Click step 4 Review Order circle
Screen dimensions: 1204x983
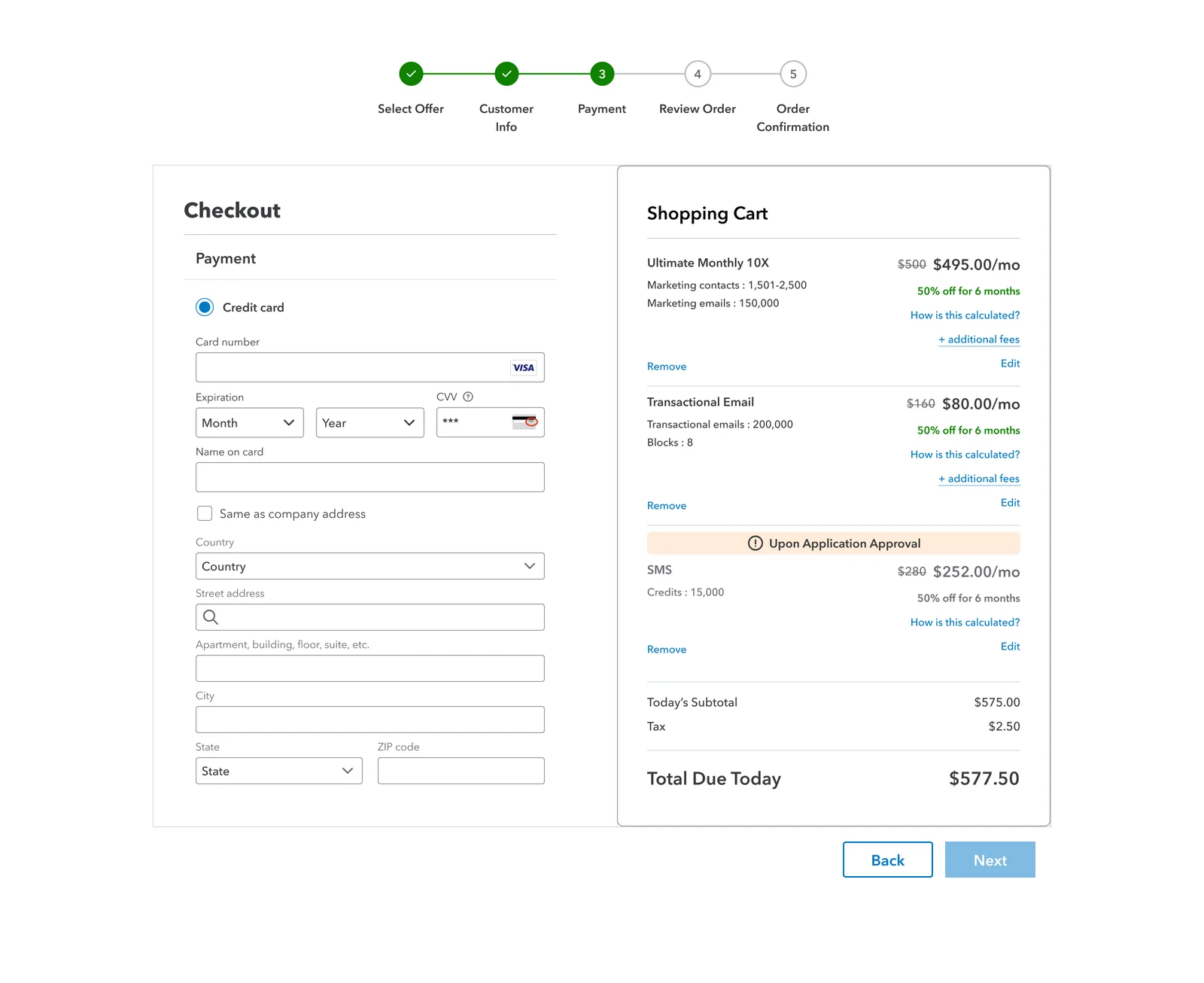[698, 74]
